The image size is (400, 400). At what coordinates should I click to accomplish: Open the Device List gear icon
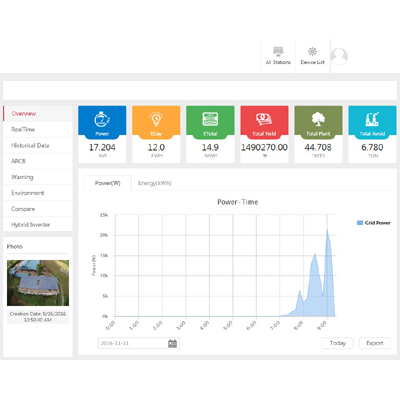[x=312, y=51]
